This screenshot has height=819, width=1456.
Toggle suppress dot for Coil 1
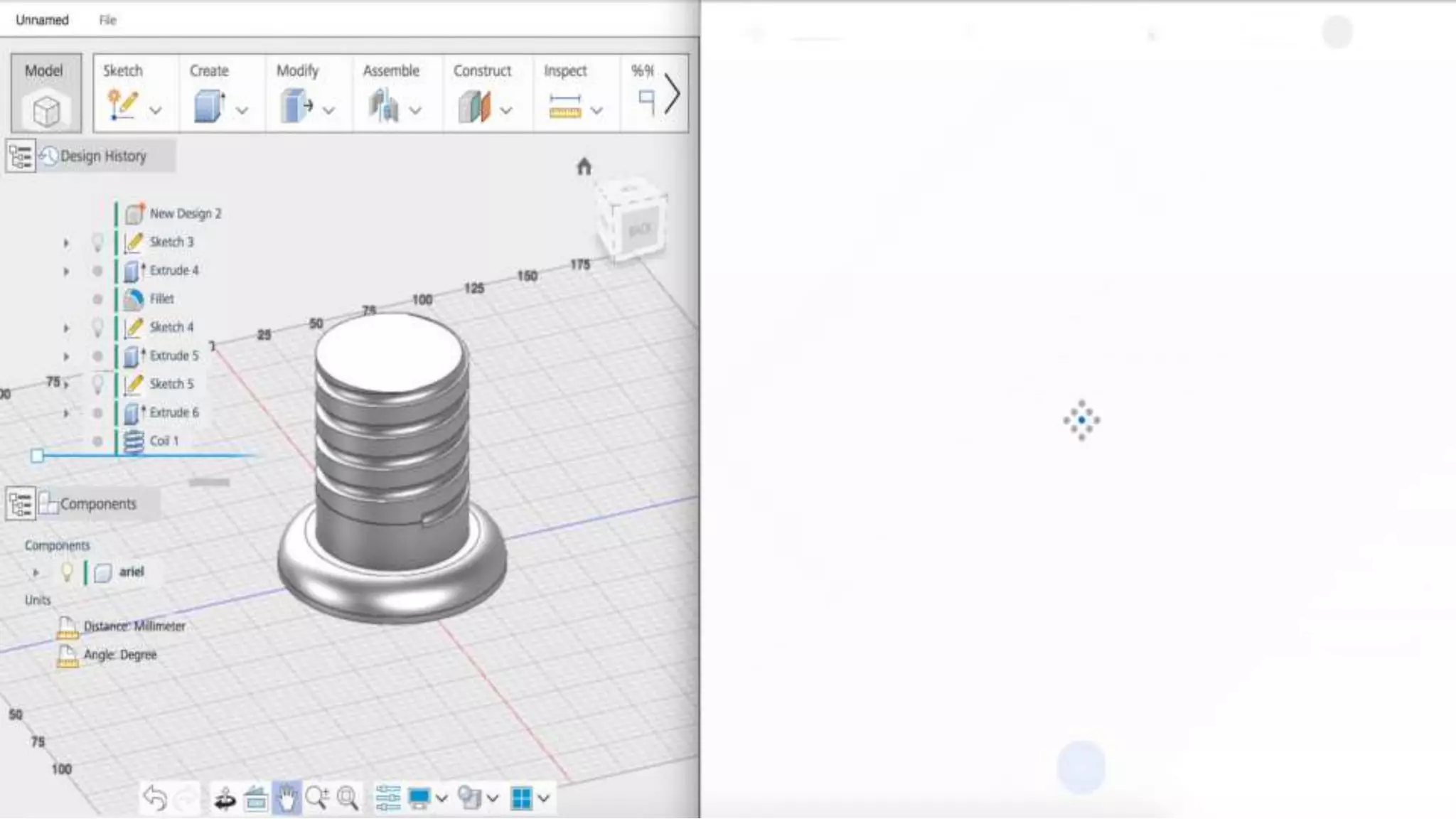(97, 441)
